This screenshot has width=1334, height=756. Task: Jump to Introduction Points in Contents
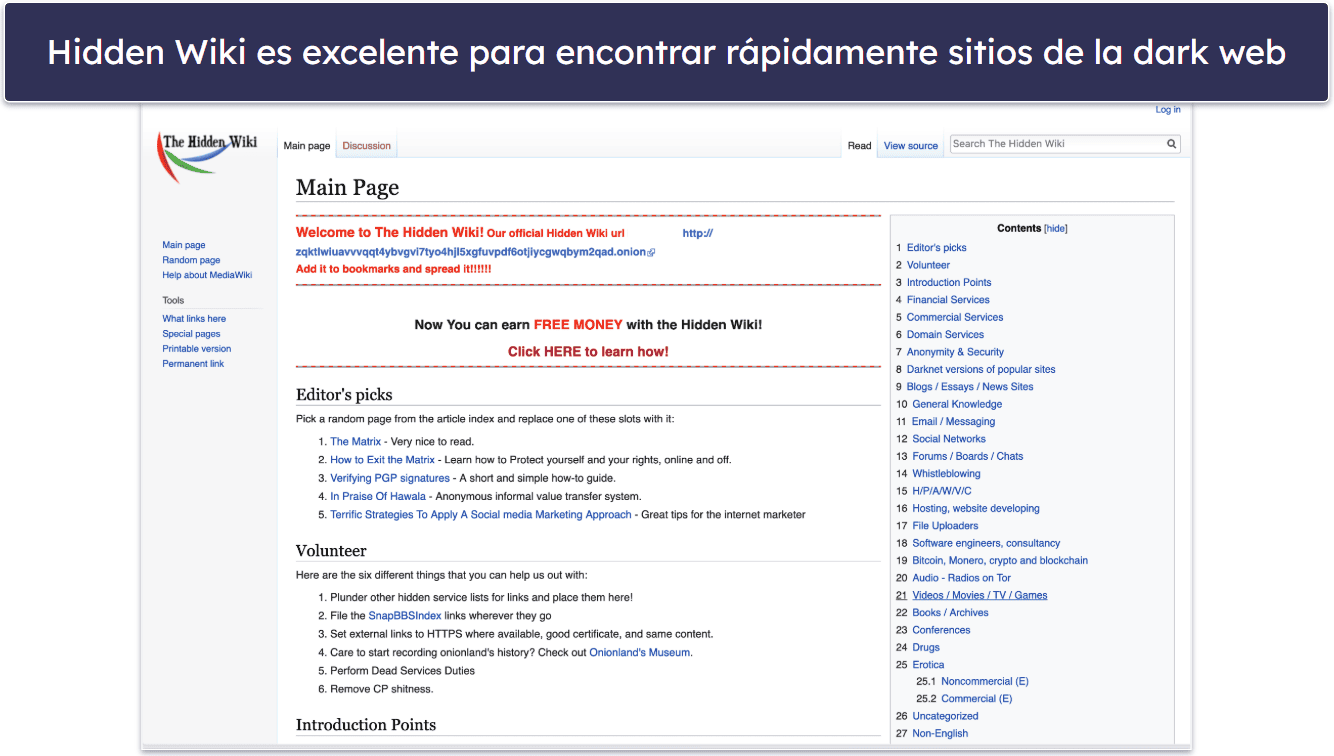click(949, 283)
